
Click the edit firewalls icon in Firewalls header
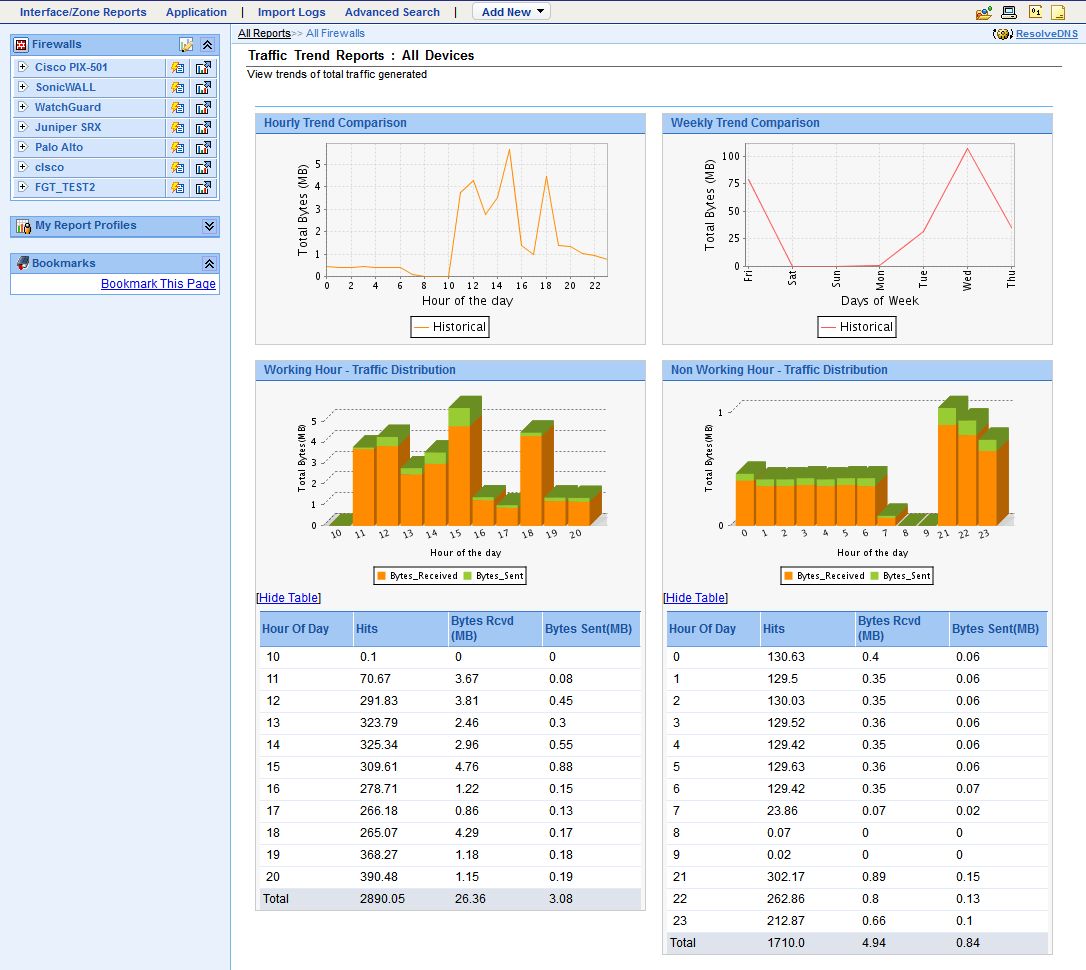coord(186,45)
